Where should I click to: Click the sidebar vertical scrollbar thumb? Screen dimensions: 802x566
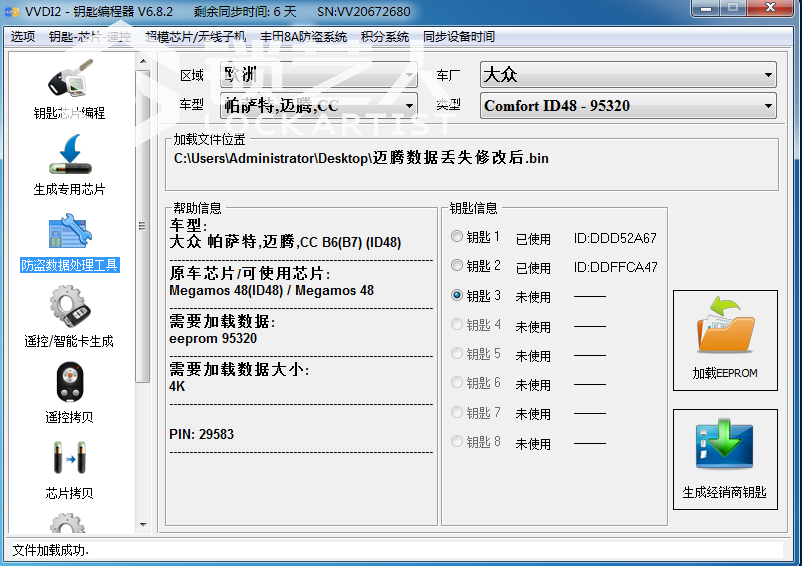(x=143, y=226)
